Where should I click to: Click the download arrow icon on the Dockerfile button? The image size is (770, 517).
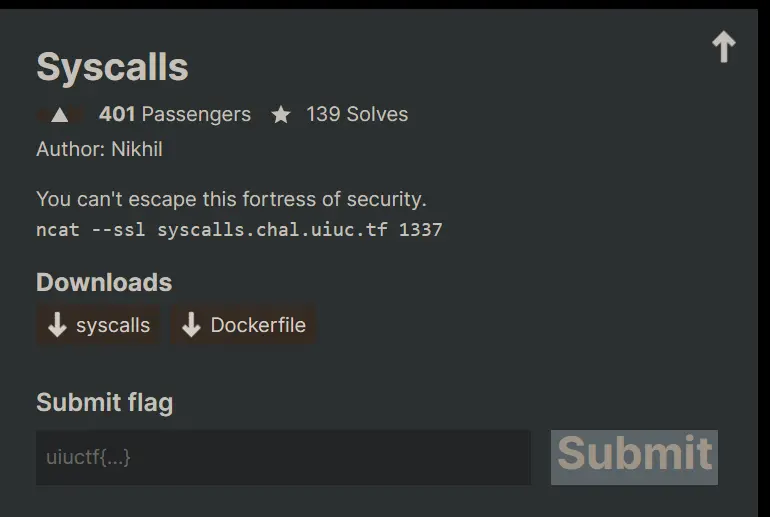coord(192,325)
